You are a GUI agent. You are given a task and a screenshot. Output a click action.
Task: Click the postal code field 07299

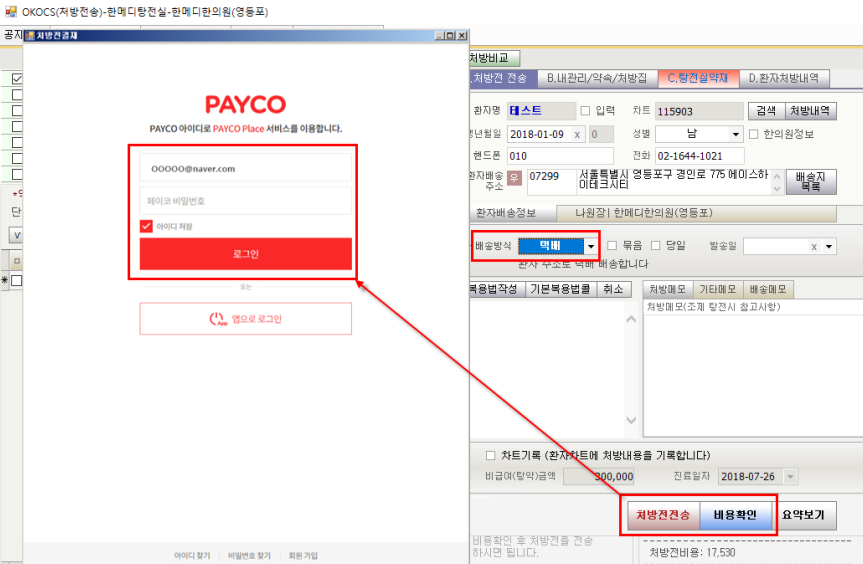[551, 182]
